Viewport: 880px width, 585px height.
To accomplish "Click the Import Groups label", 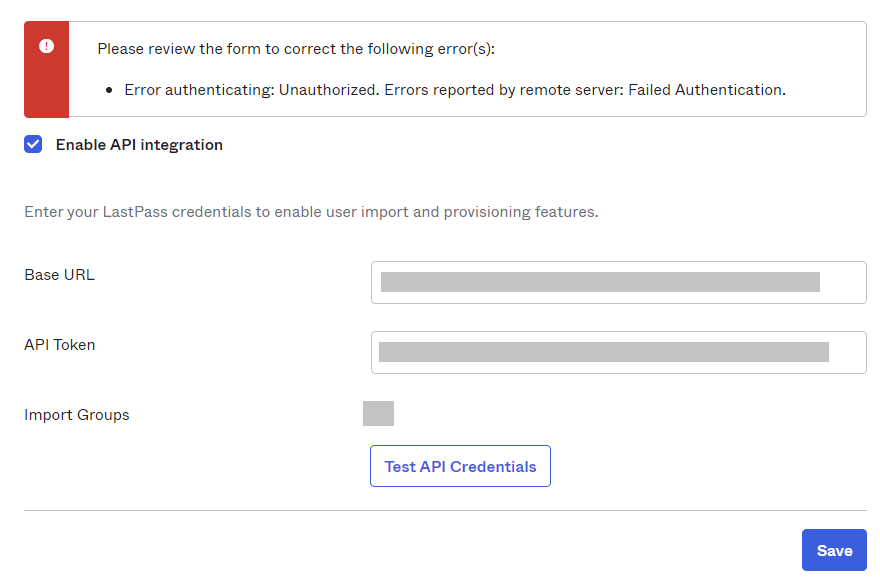I will (x=77, y=415).
